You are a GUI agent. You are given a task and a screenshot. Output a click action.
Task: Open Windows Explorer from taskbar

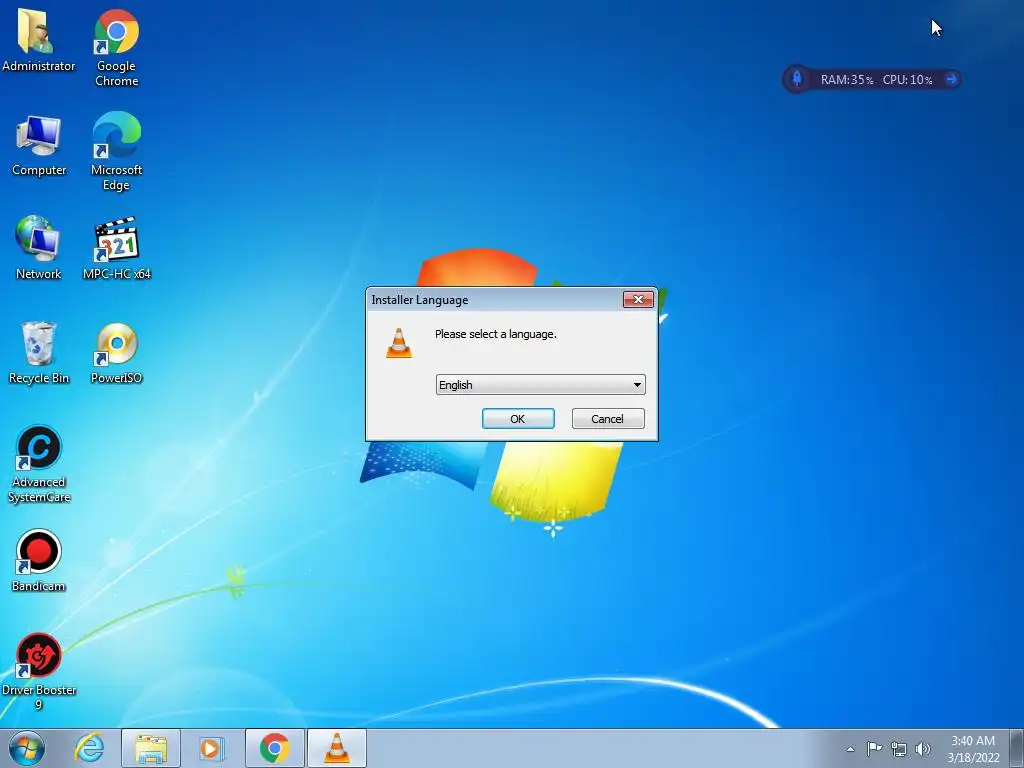151,748
